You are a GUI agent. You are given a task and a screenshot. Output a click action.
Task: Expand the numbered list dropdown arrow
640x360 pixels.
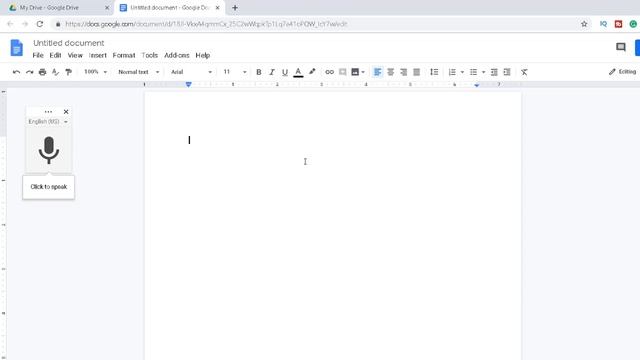pyautogui.click(x=462, y=72)
